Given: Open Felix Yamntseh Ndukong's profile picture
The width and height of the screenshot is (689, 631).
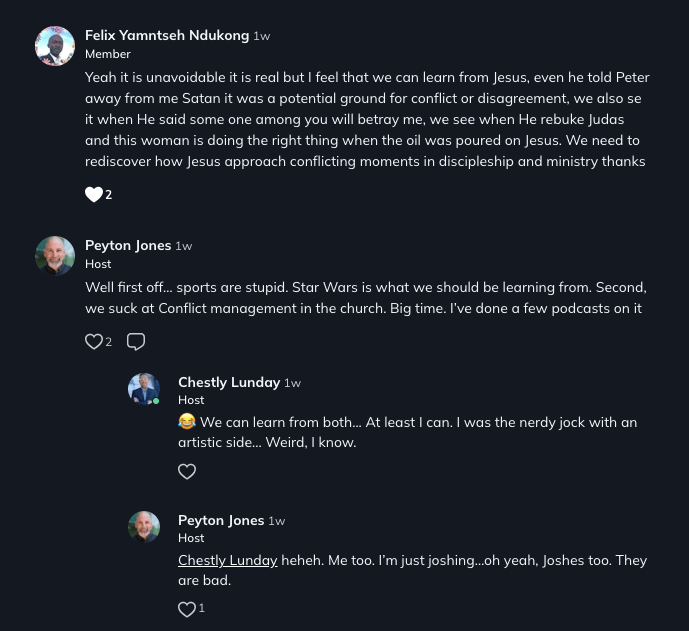Looking at the screenshot, I should click(x=55, y=46).
